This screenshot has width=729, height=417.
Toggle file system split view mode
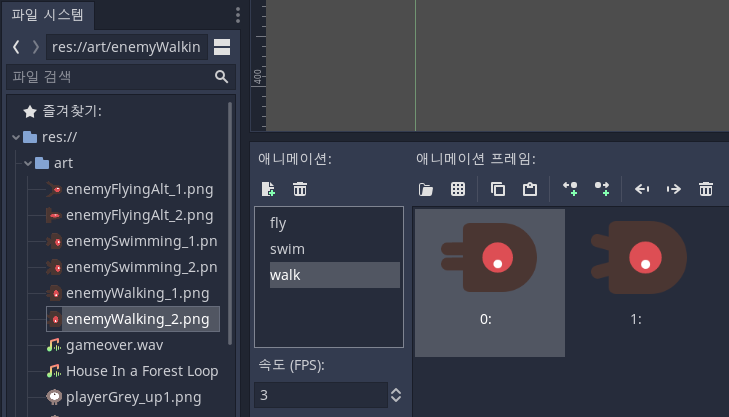222,47
